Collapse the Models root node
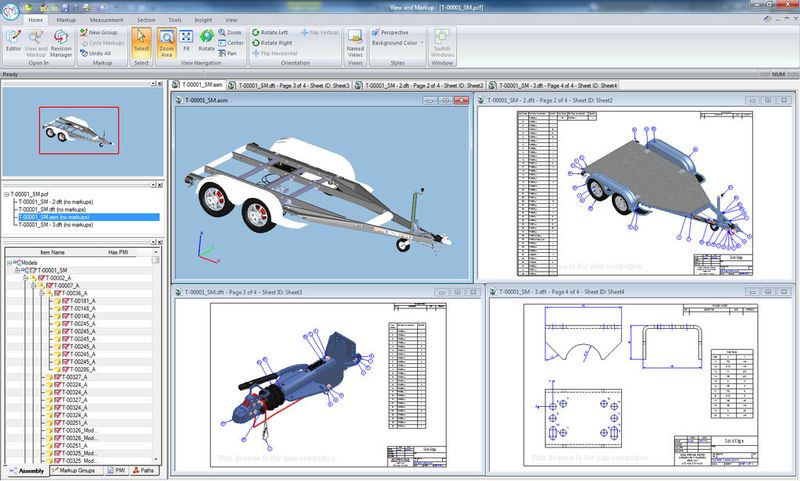 [9, 263]
